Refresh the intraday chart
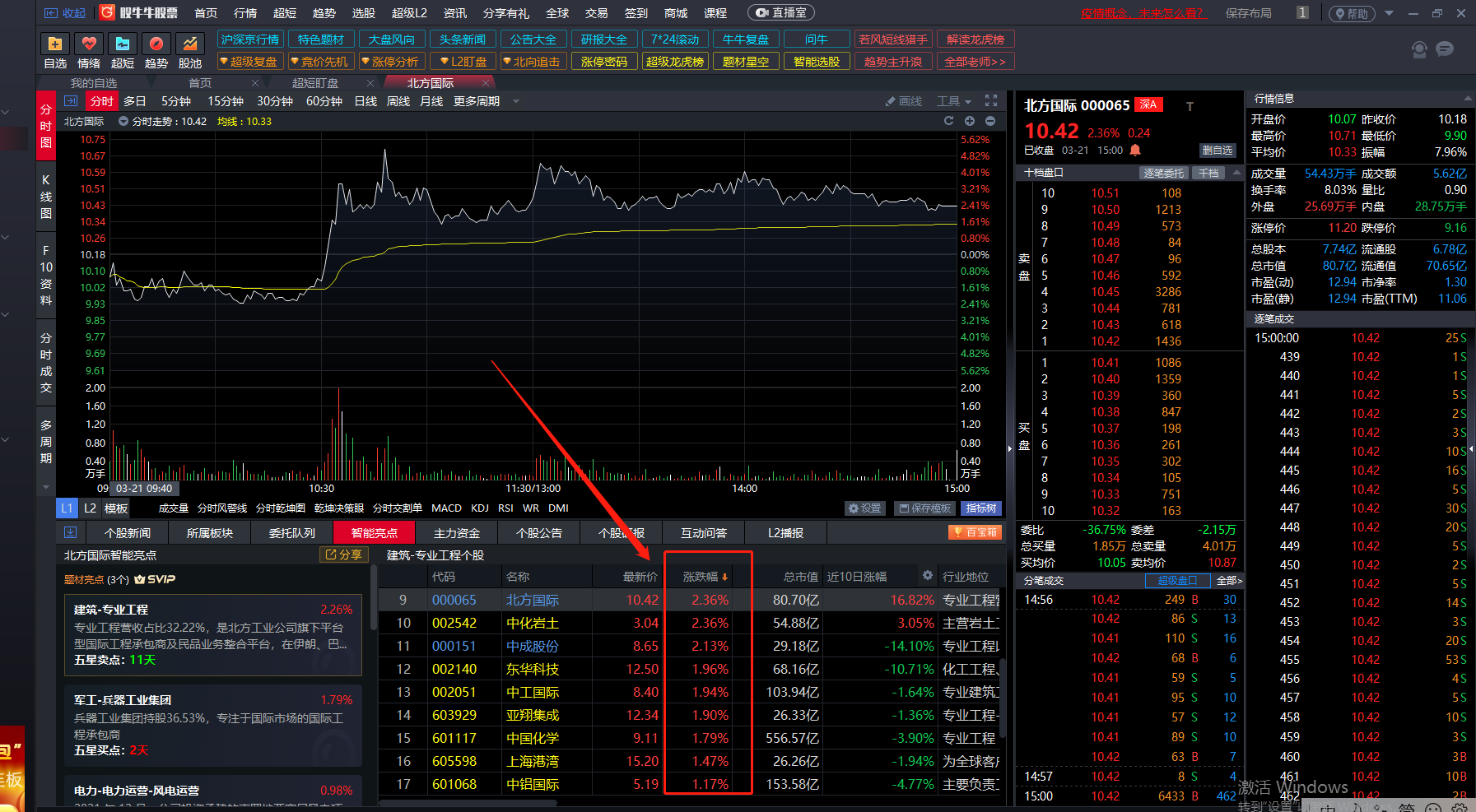This screenshot has width=1476, height=812. pos(948,121)
